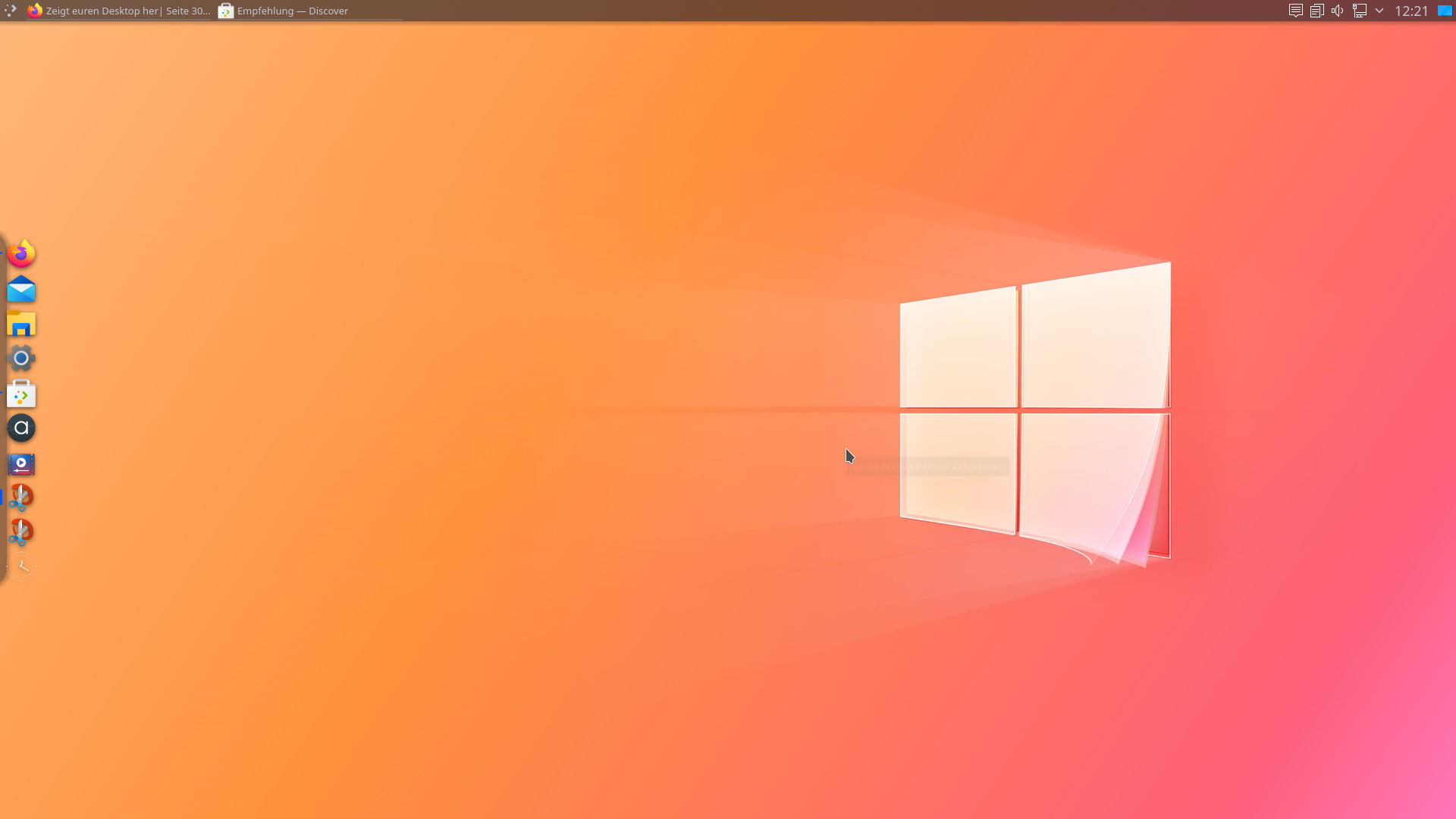Viewport: 1456px width, 819px height.
Task: Switch to the 'Empfehlung — Discover' window
Action: [x=309, y=11]
